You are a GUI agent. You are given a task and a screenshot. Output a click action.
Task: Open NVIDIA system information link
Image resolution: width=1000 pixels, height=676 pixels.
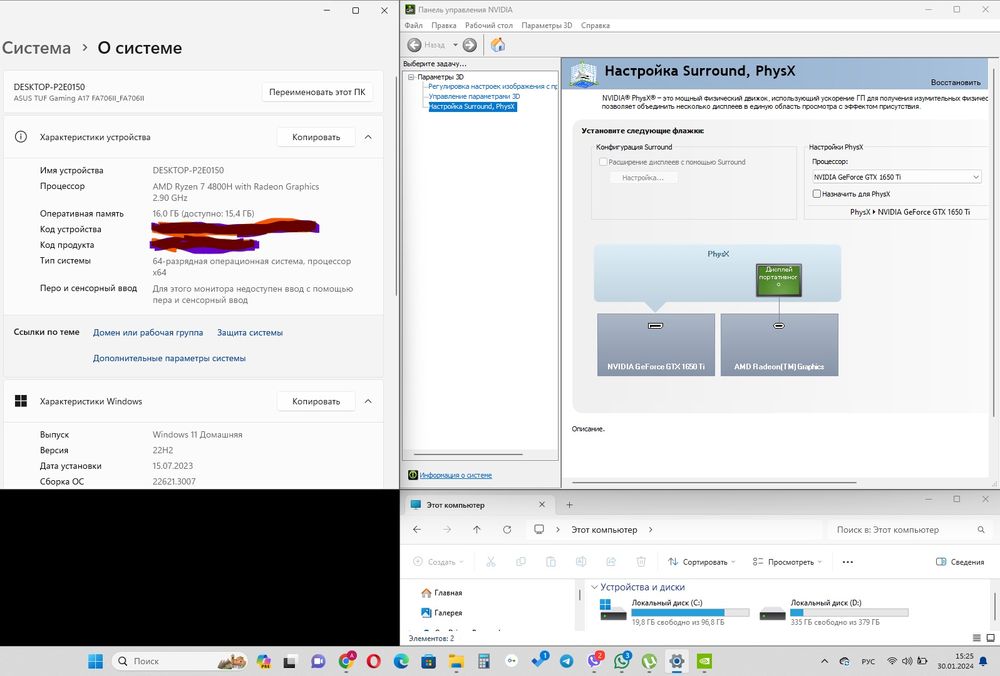point(455,475)
